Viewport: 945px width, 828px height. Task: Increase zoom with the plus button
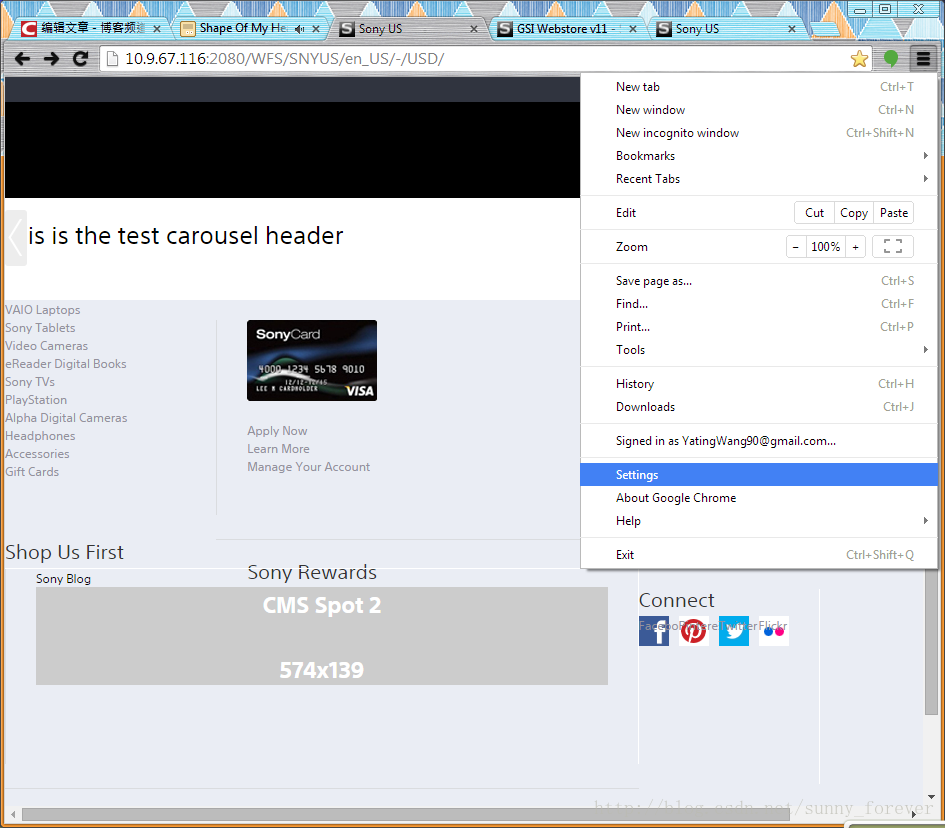tap(855, 246)
